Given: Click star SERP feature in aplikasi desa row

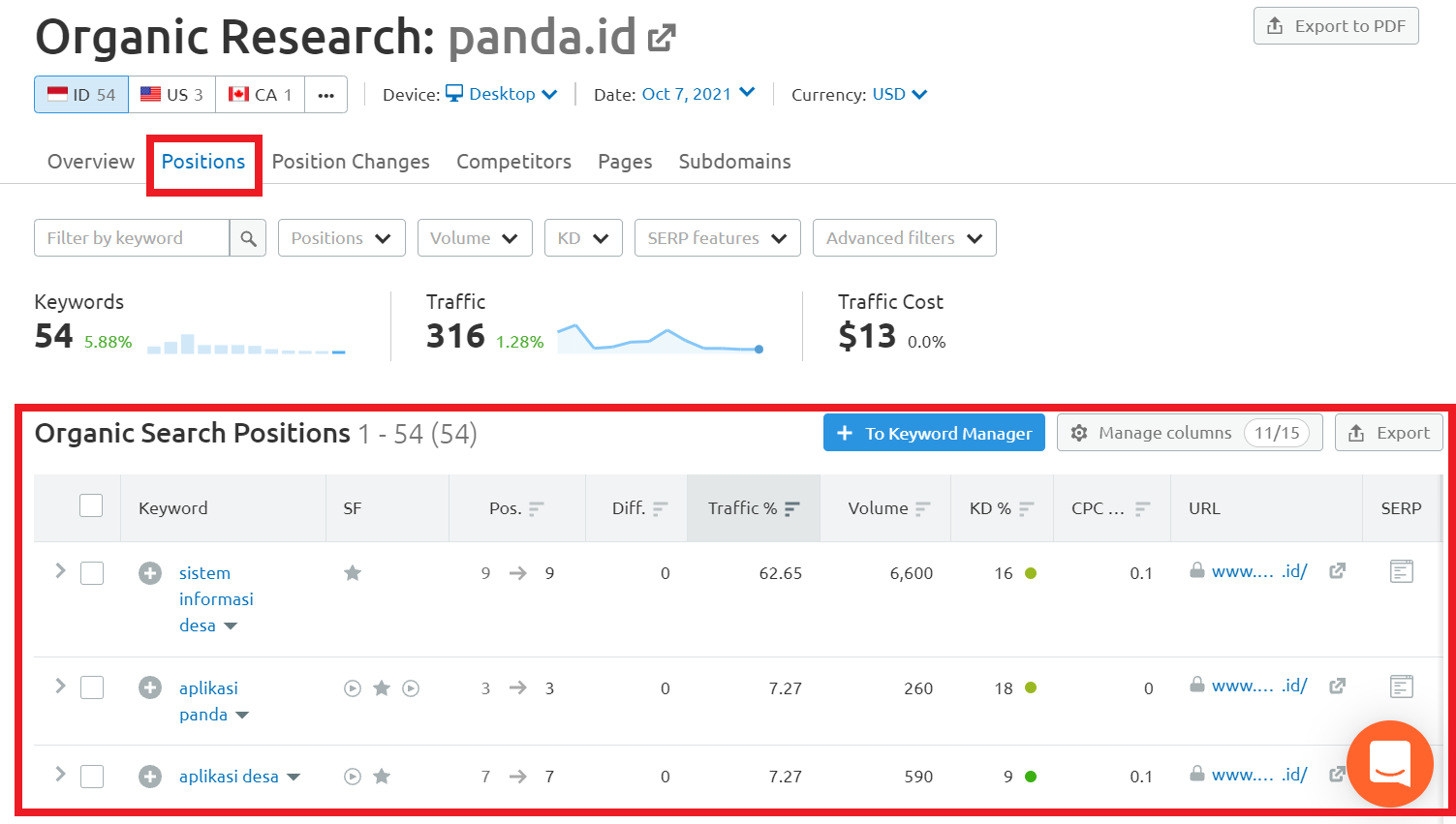Looking at the screenshot, I should [382, 777].
